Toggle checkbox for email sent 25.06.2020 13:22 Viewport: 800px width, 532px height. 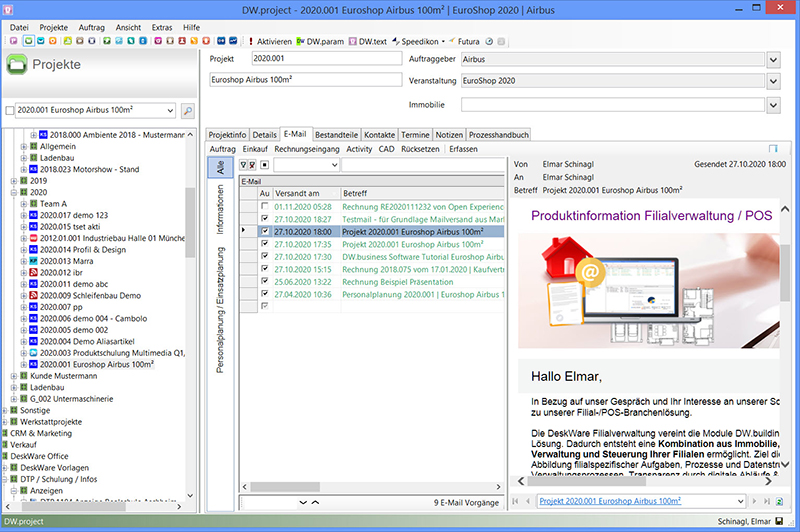point(264,282)
